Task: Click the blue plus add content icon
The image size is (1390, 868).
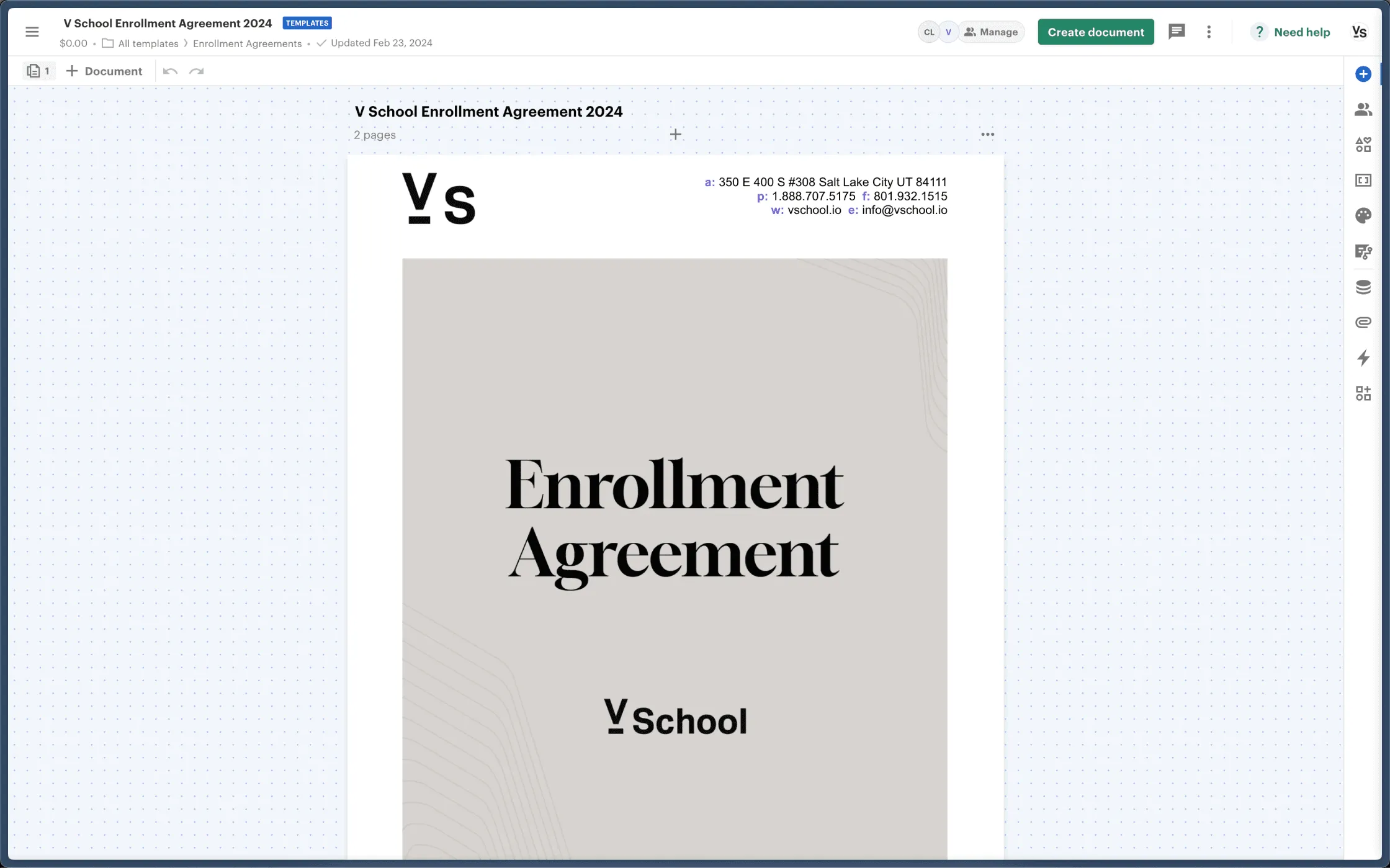Action: click(x=1363, y=74)
